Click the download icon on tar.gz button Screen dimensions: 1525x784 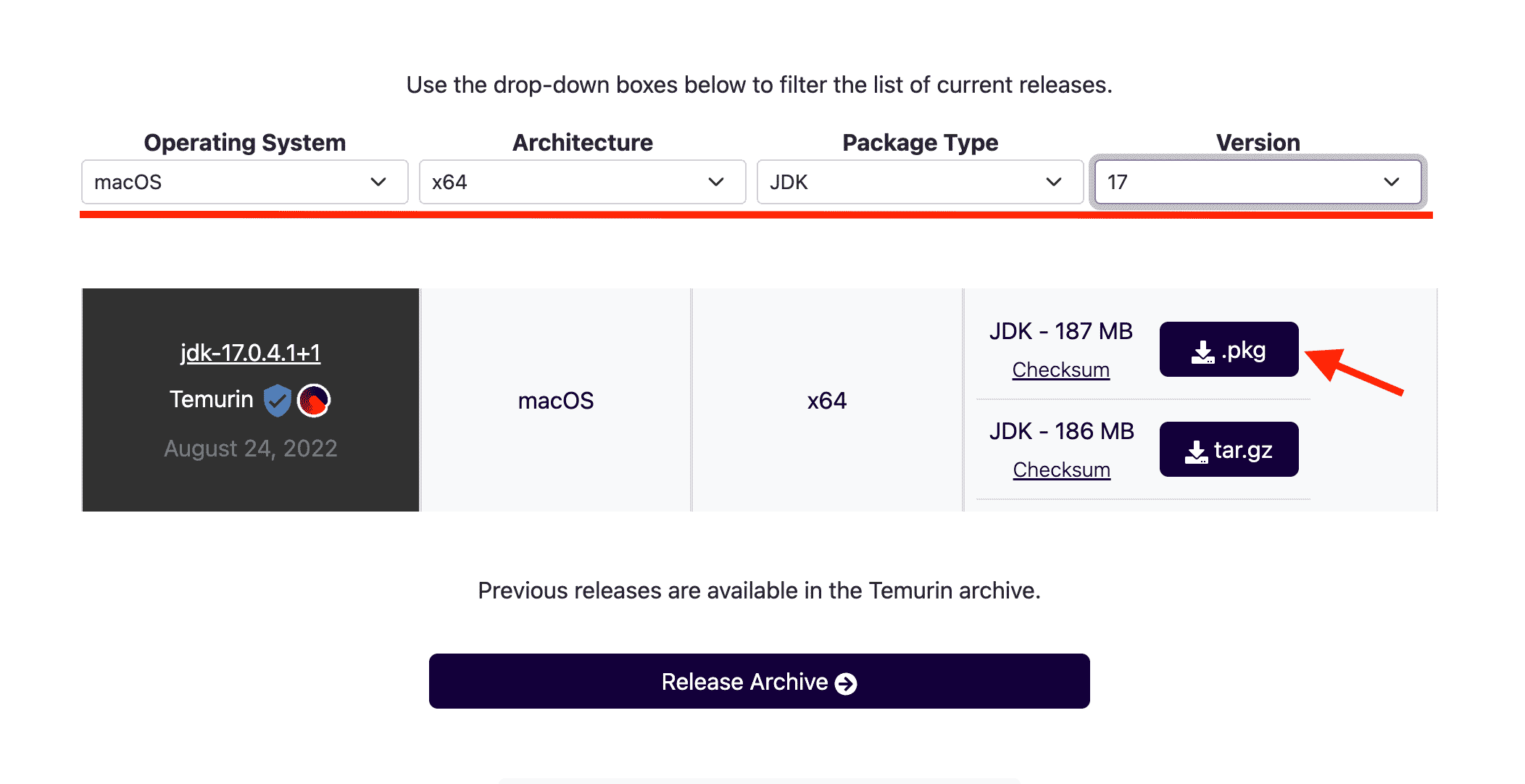[1197, 449]
